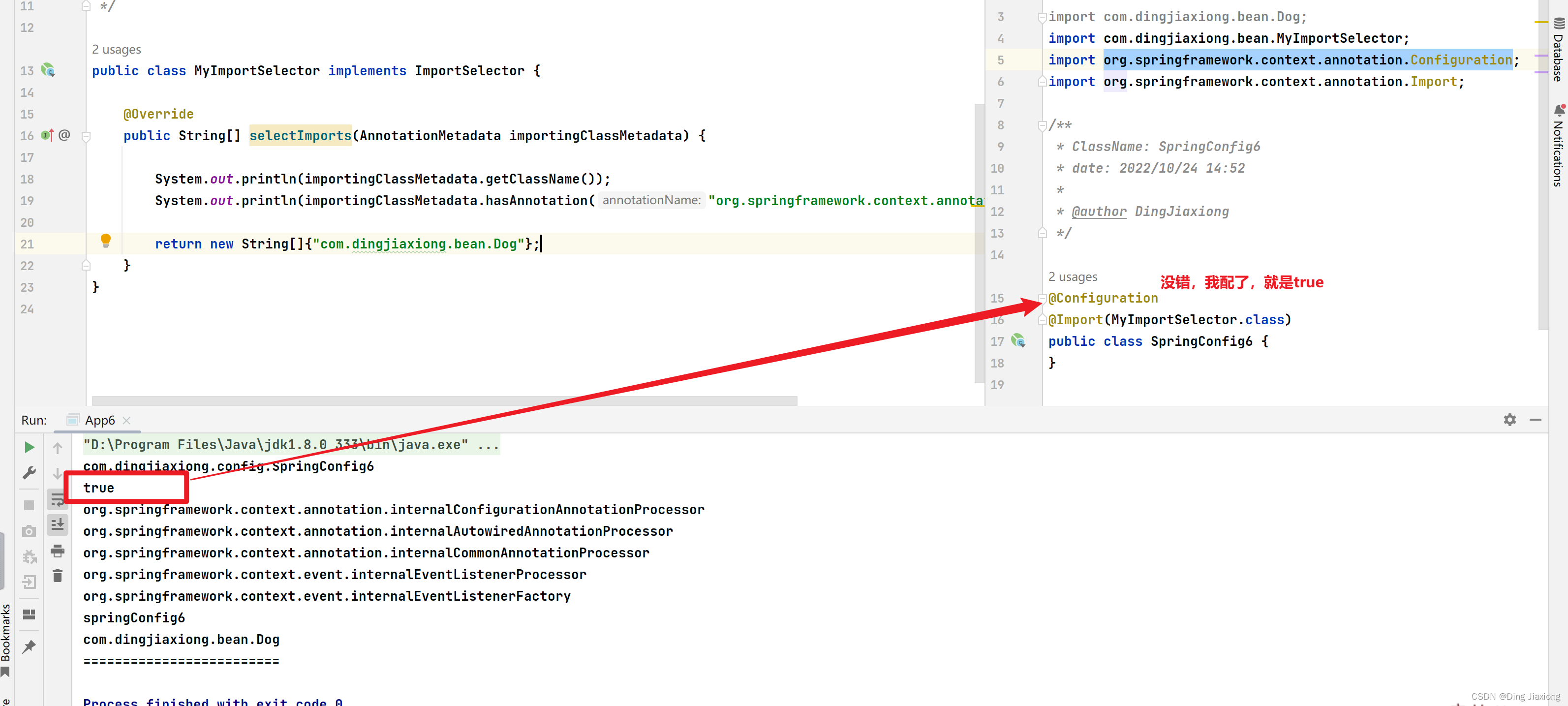
Task: Click line number 17 in right gutter
Action: (996, 341)
